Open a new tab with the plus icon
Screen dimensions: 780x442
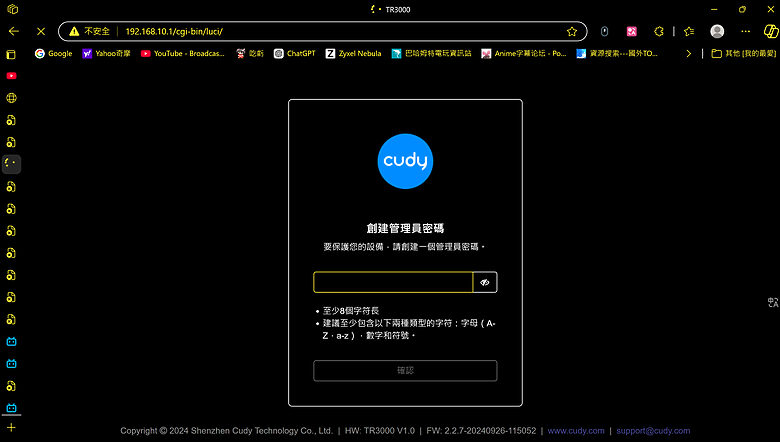(x=11, y=427)
